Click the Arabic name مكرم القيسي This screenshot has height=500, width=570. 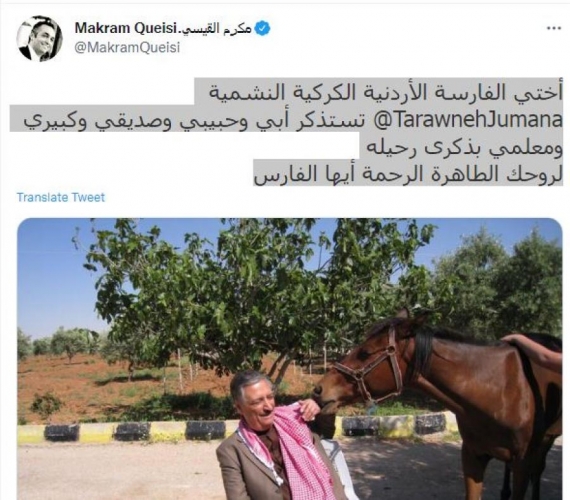tap(216, 29)
